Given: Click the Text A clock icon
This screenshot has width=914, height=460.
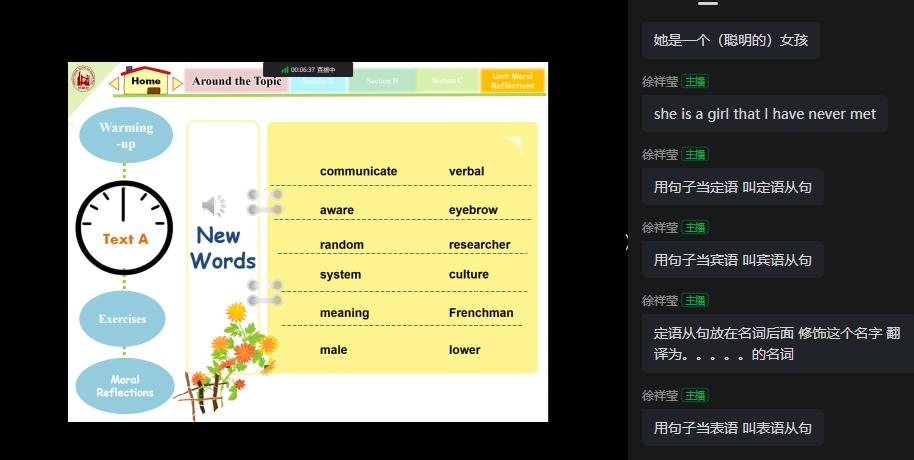Looking at the screenshot, I should click(x=124, y=229).
